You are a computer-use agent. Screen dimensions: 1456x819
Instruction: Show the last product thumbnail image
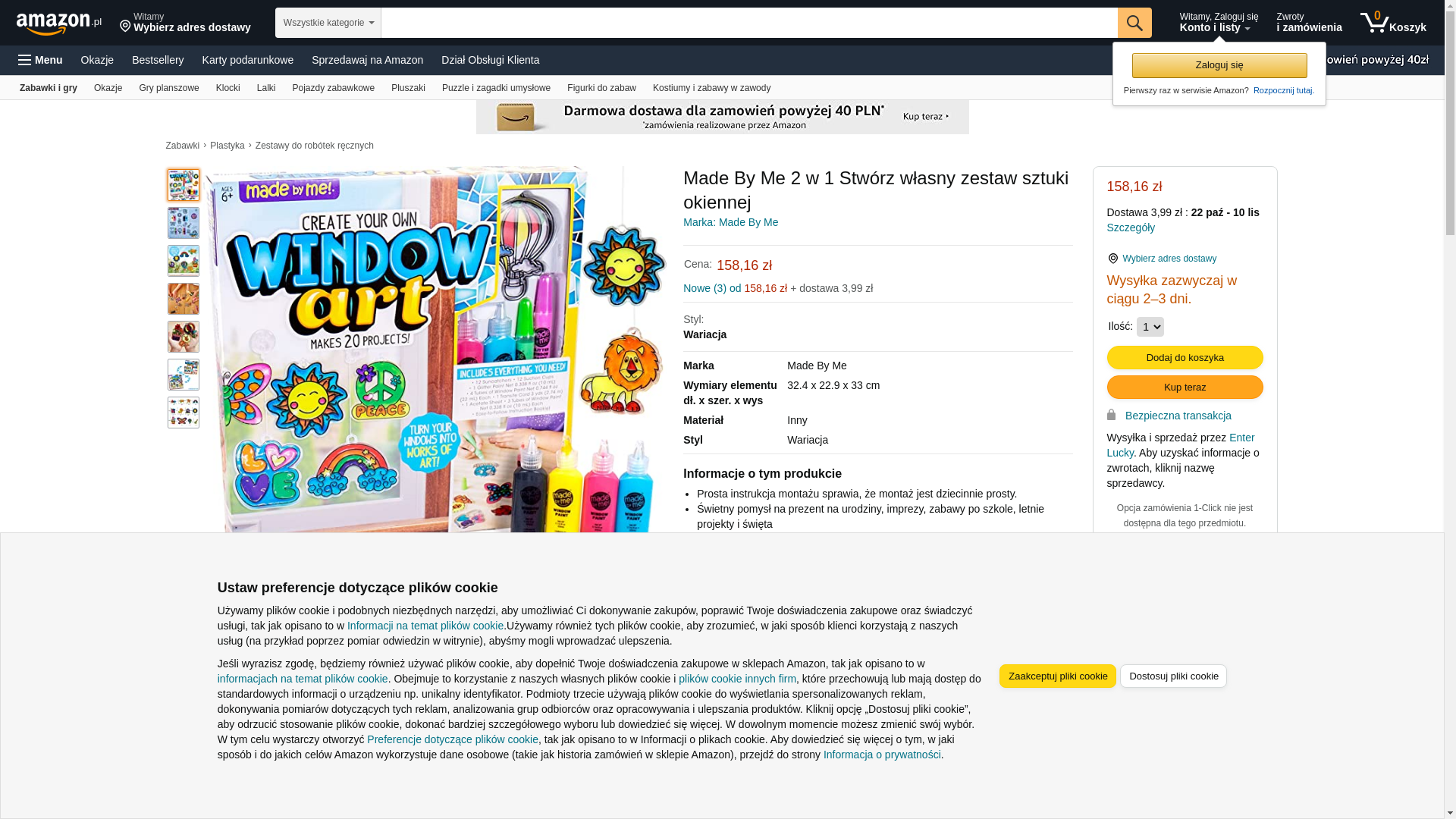click(184, 413)
